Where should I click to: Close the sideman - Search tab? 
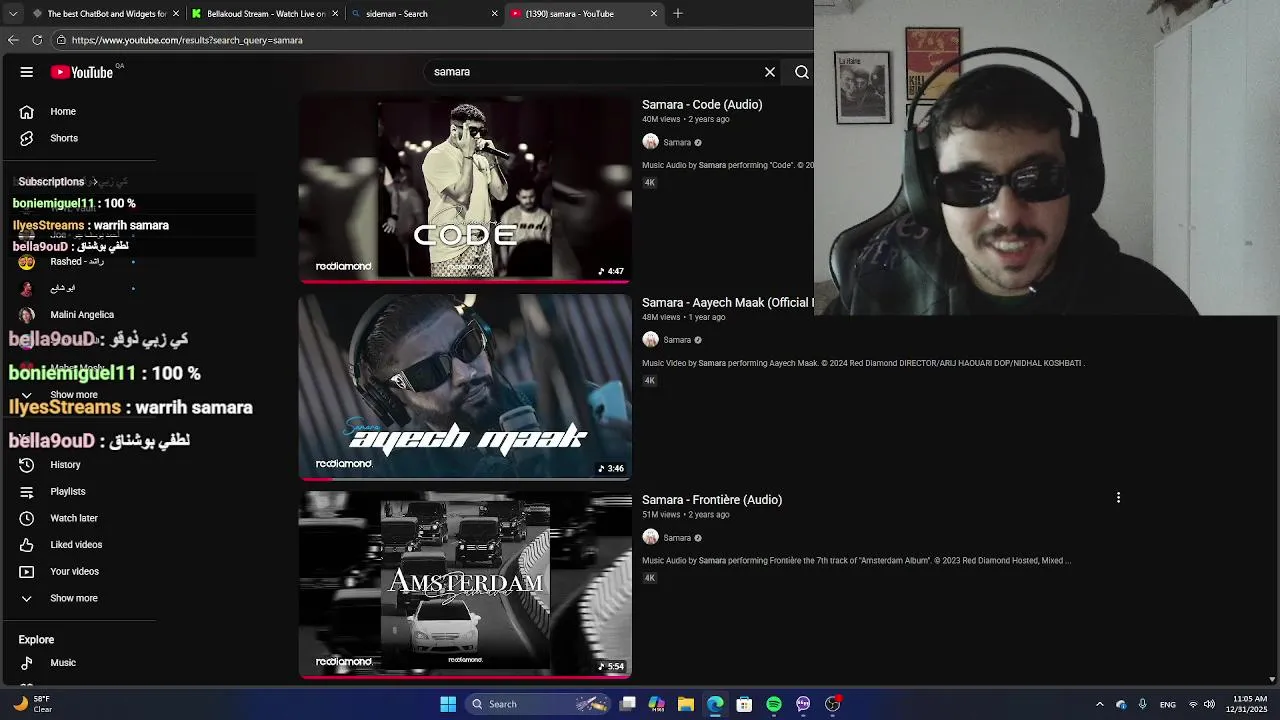[x=494, y=14]
